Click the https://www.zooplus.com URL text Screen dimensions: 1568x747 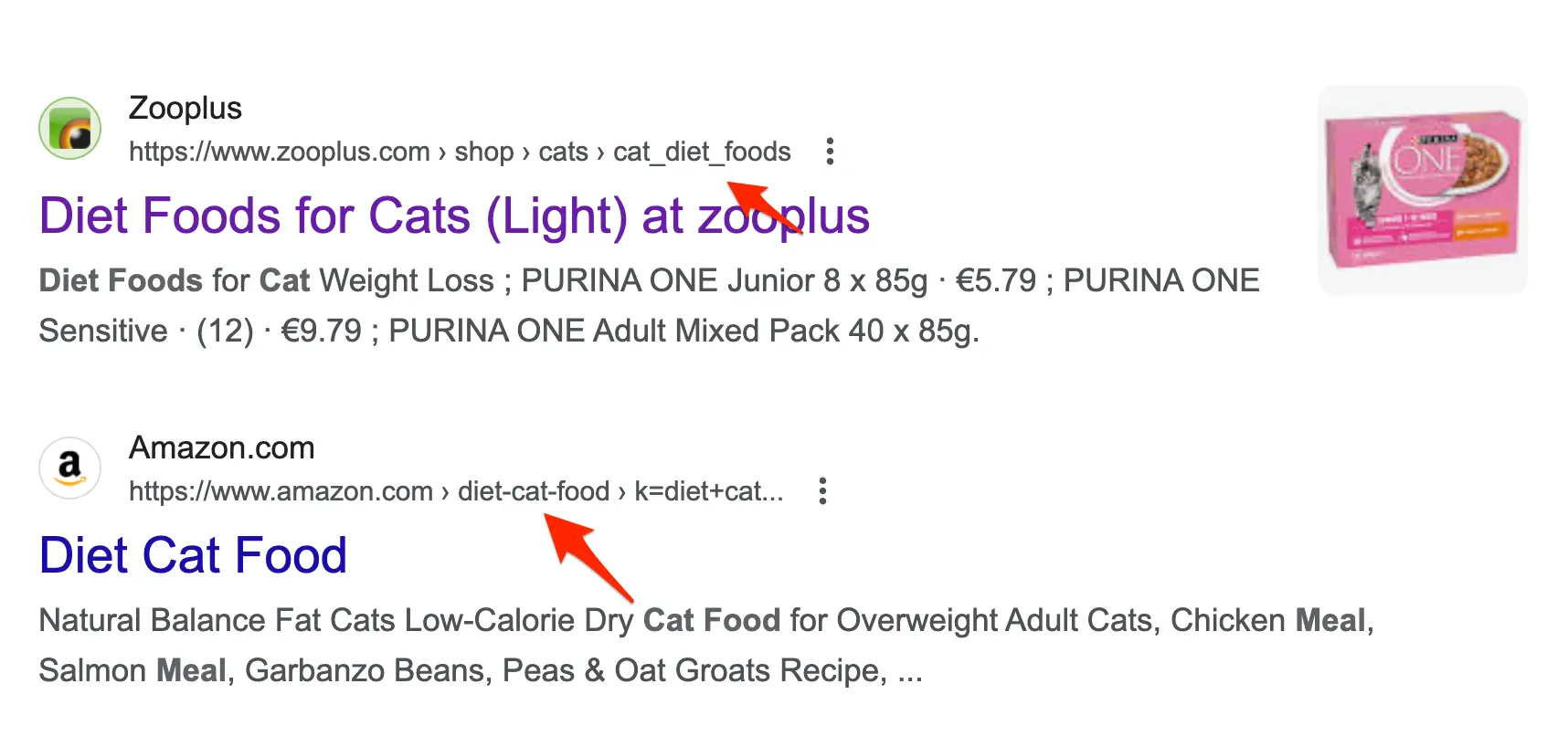click(x=279, y=152)
